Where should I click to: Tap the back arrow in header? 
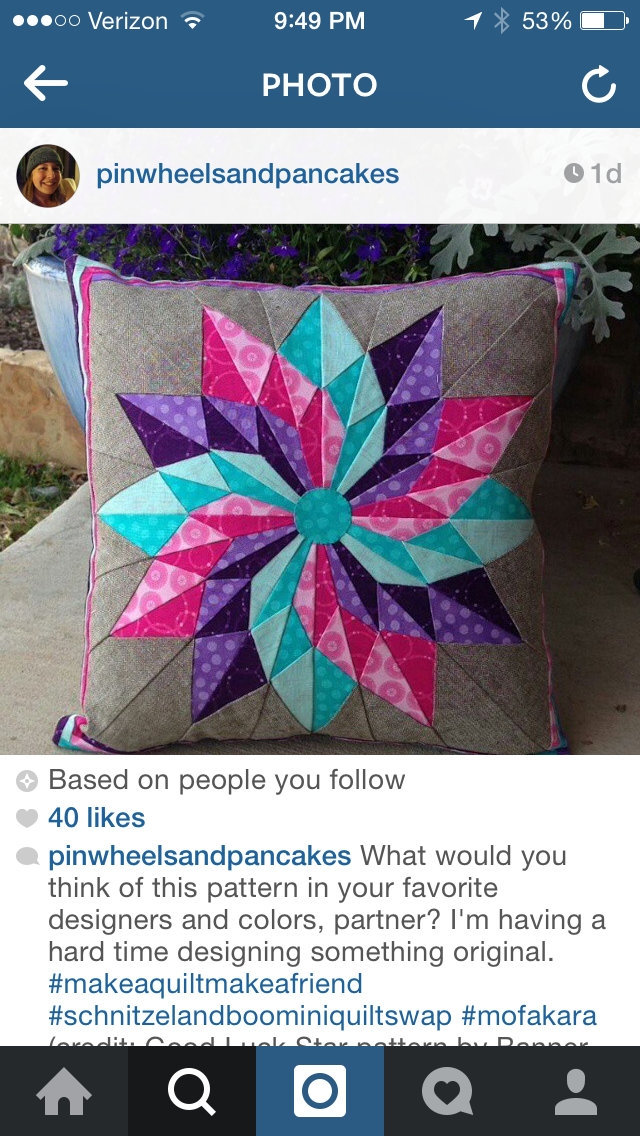click(46, 84)
